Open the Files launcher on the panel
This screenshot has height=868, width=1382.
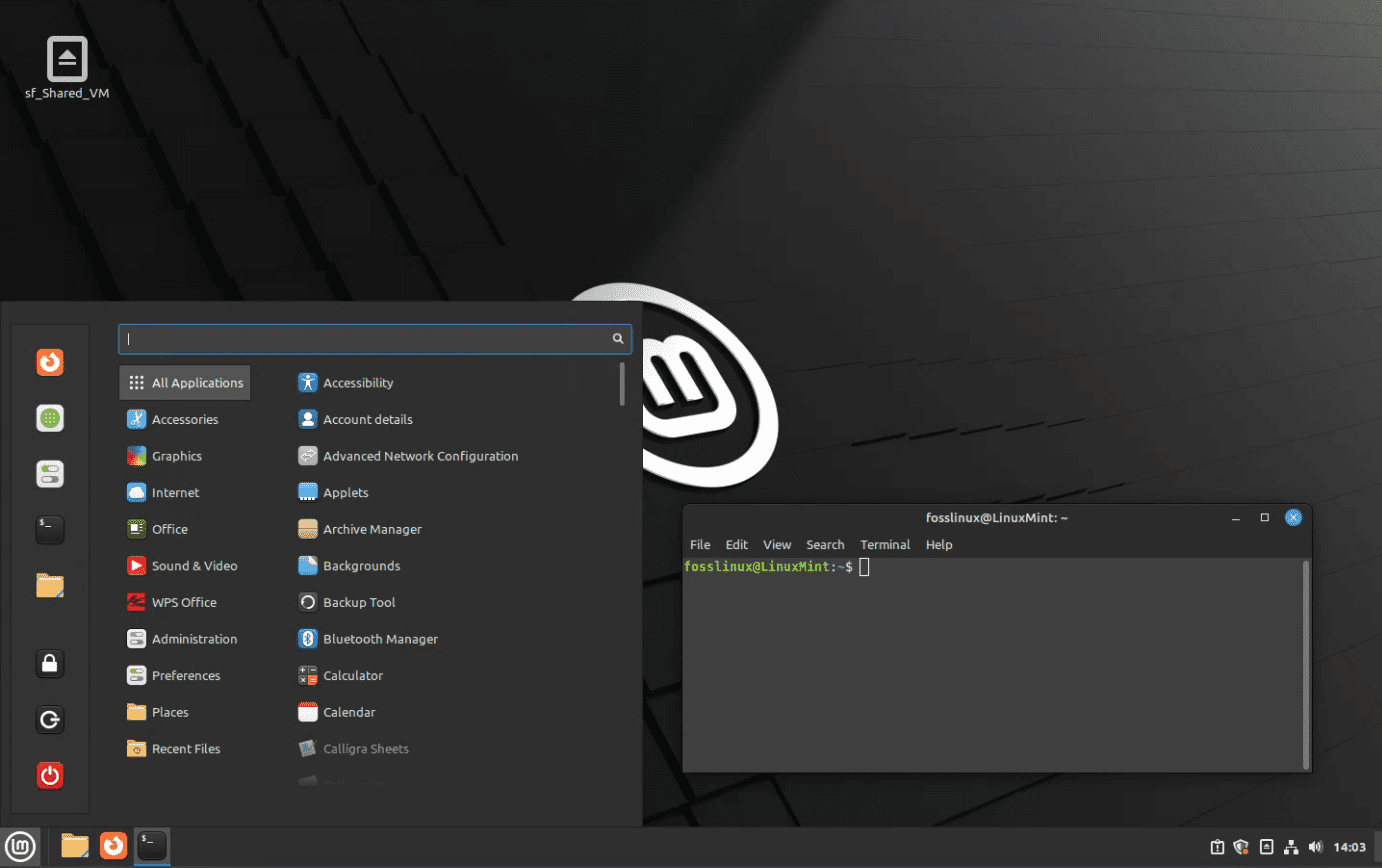[x=75, y=846]
